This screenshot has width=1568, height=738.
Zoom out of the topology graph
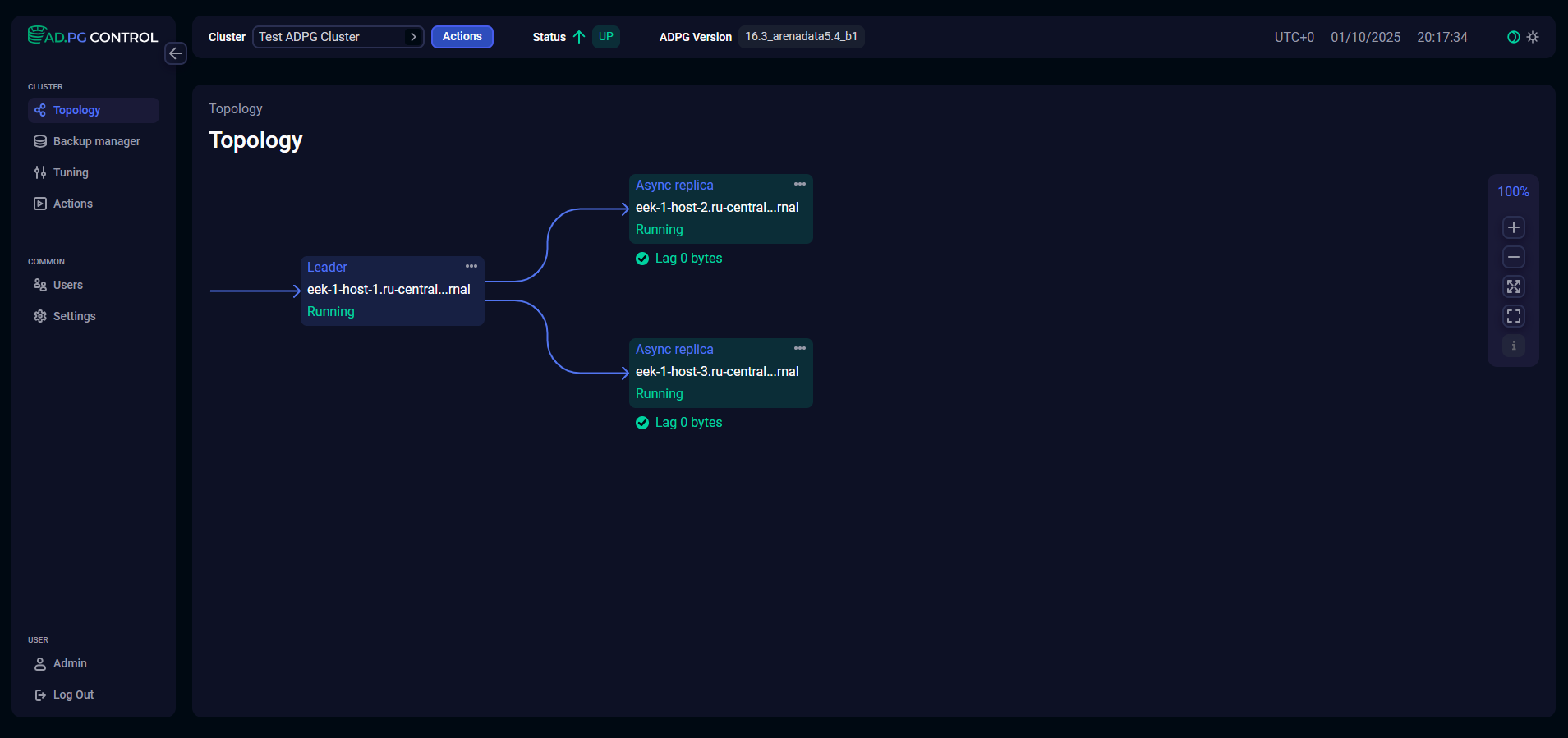tap(1513, 257)
